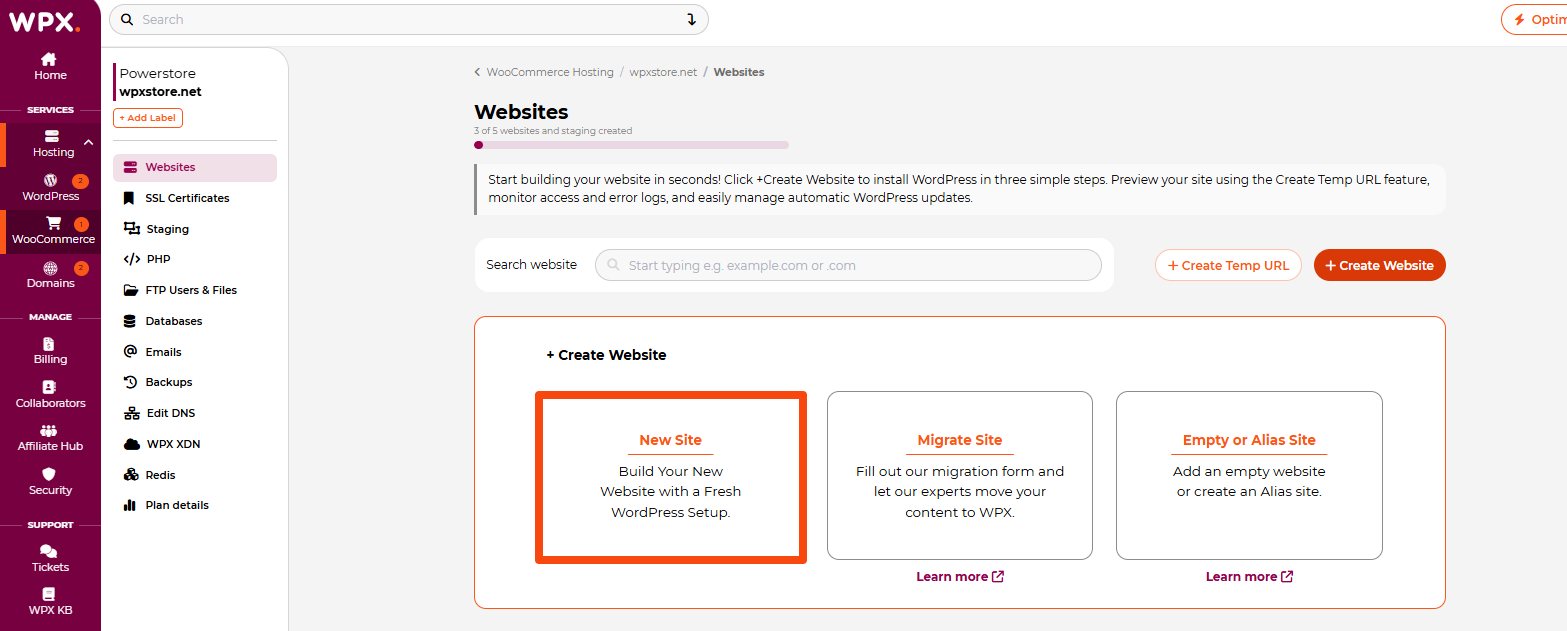Open the Collaborators icon
The height and width of the screenshot is (631, 1567).
click(x=50, y=388)
